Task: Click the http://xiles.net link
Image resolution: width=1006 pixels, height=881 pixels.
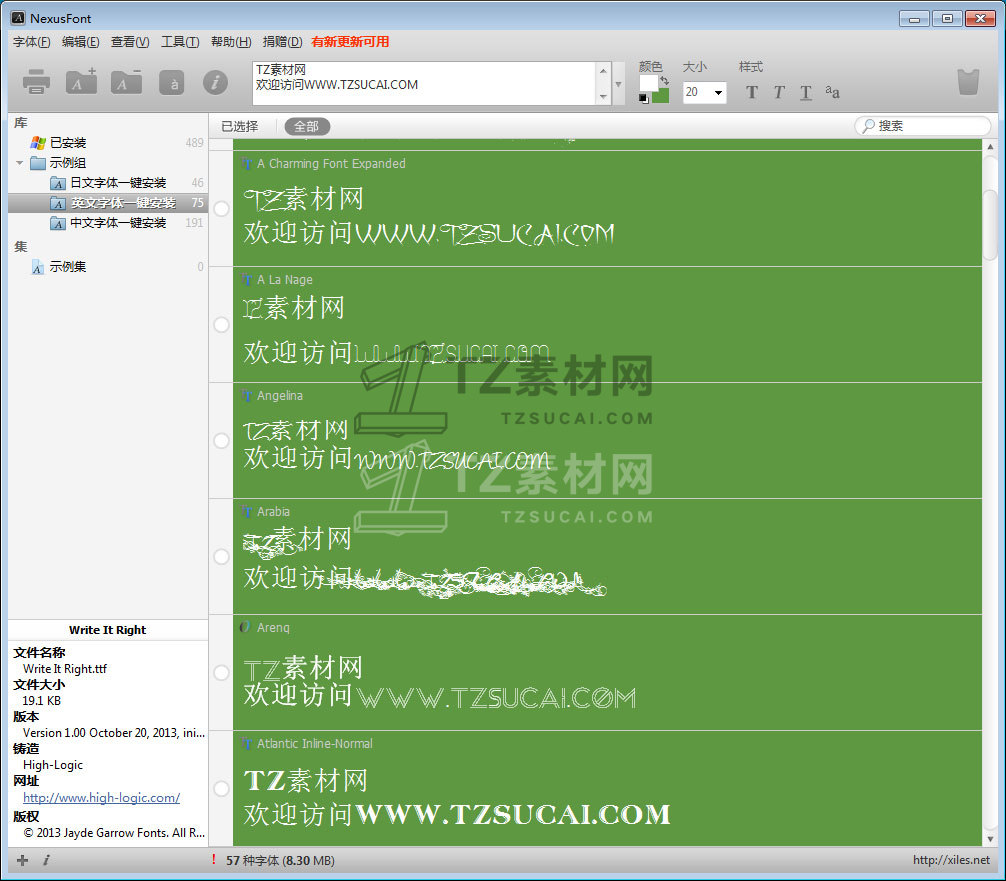Action: pos(951,860)
